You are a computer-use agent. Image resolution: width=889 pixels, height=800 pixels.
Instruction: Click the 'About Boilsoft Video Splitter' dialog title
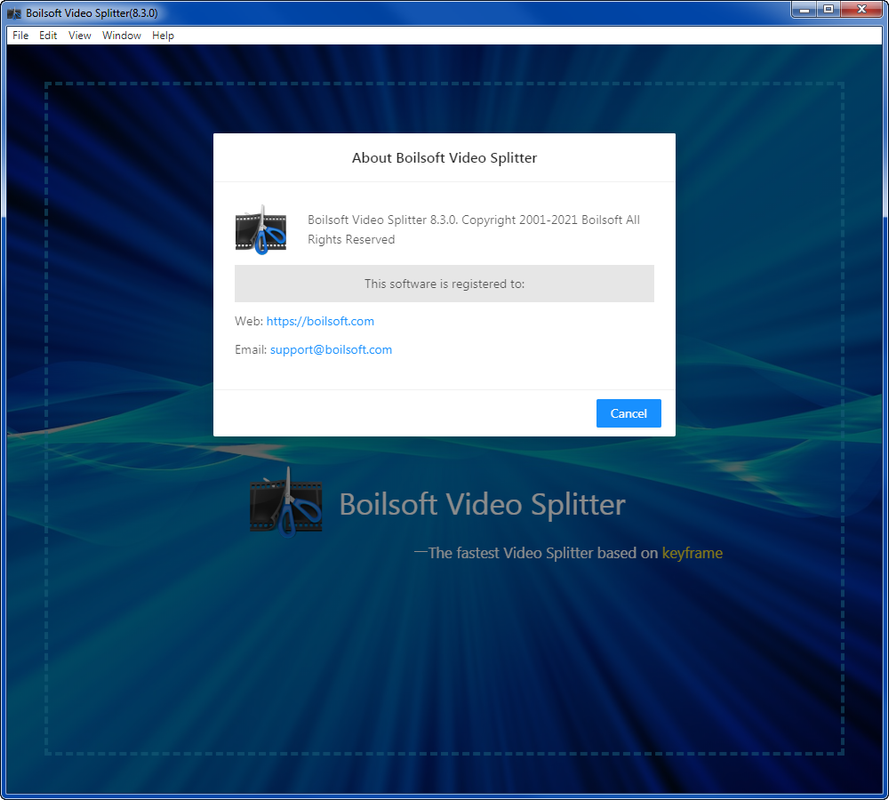444,158
